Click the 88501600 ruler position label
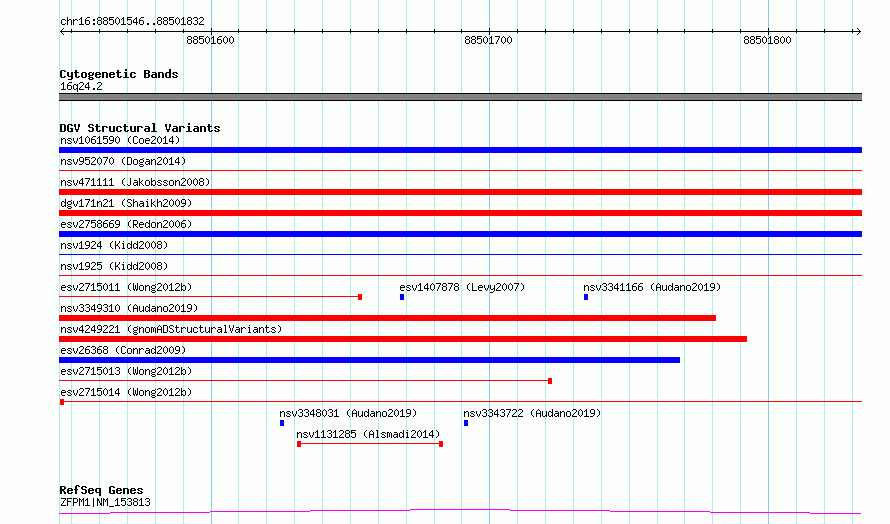Image resolution: width=890 pixels, height=524 pixels. (x=210, y=40)
